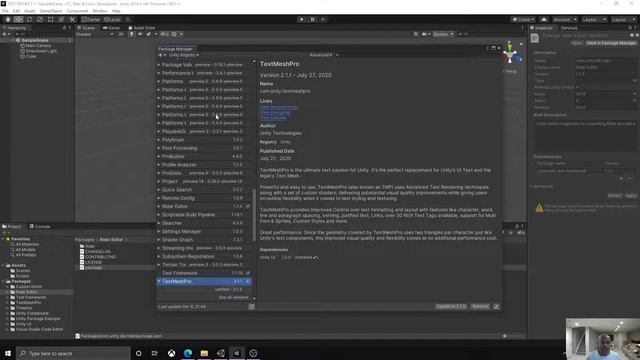Click the scene orientation gizmo

coord(510,53)
